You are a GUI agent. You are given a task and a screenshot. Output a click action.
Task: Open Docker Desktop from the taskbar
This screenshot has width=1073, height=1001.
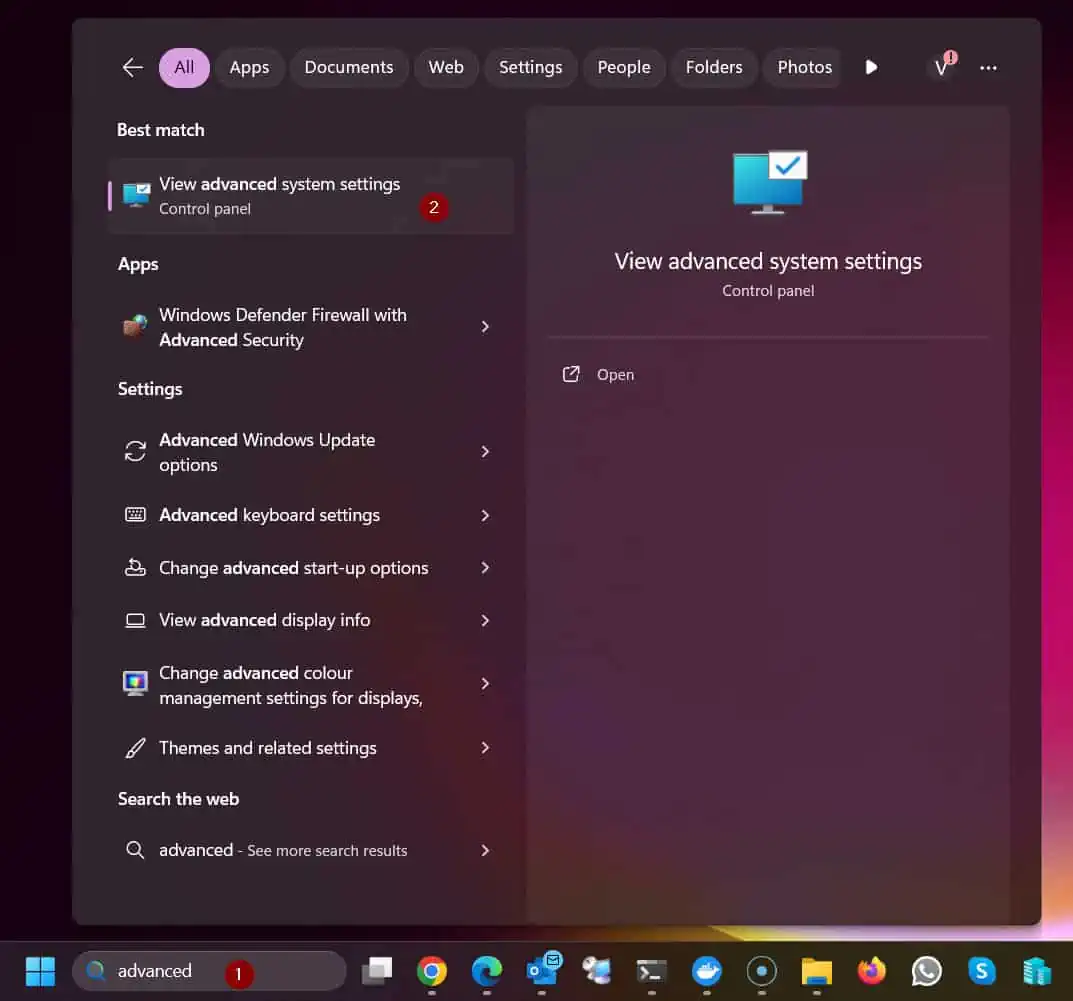(x=707, y=971)
